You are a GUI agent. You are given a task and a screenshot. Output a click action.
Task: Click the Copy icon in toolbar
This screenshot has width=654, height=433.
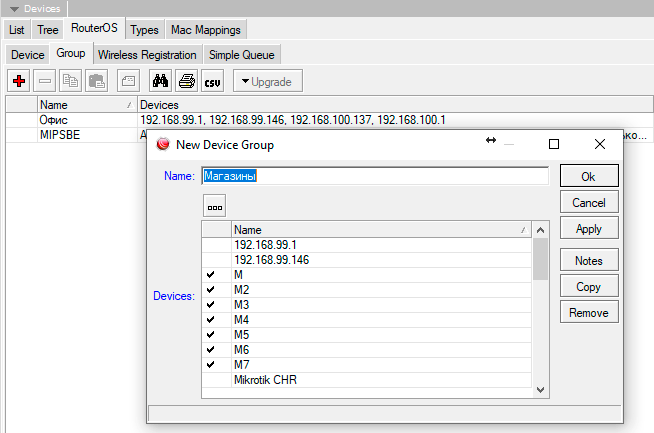pos(71,81)
